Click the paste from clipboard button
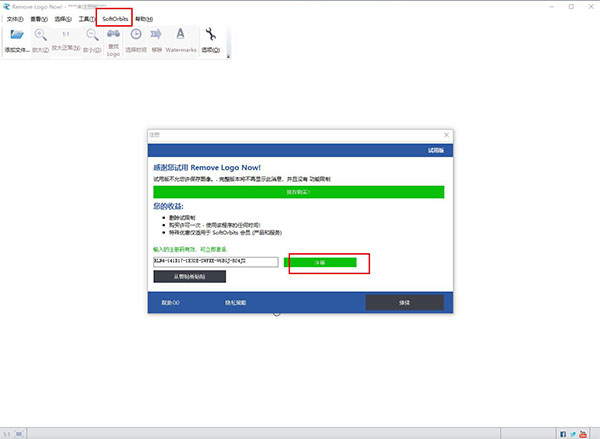The height and width of the screenshot is (439, 600). (x=189, y=276)
